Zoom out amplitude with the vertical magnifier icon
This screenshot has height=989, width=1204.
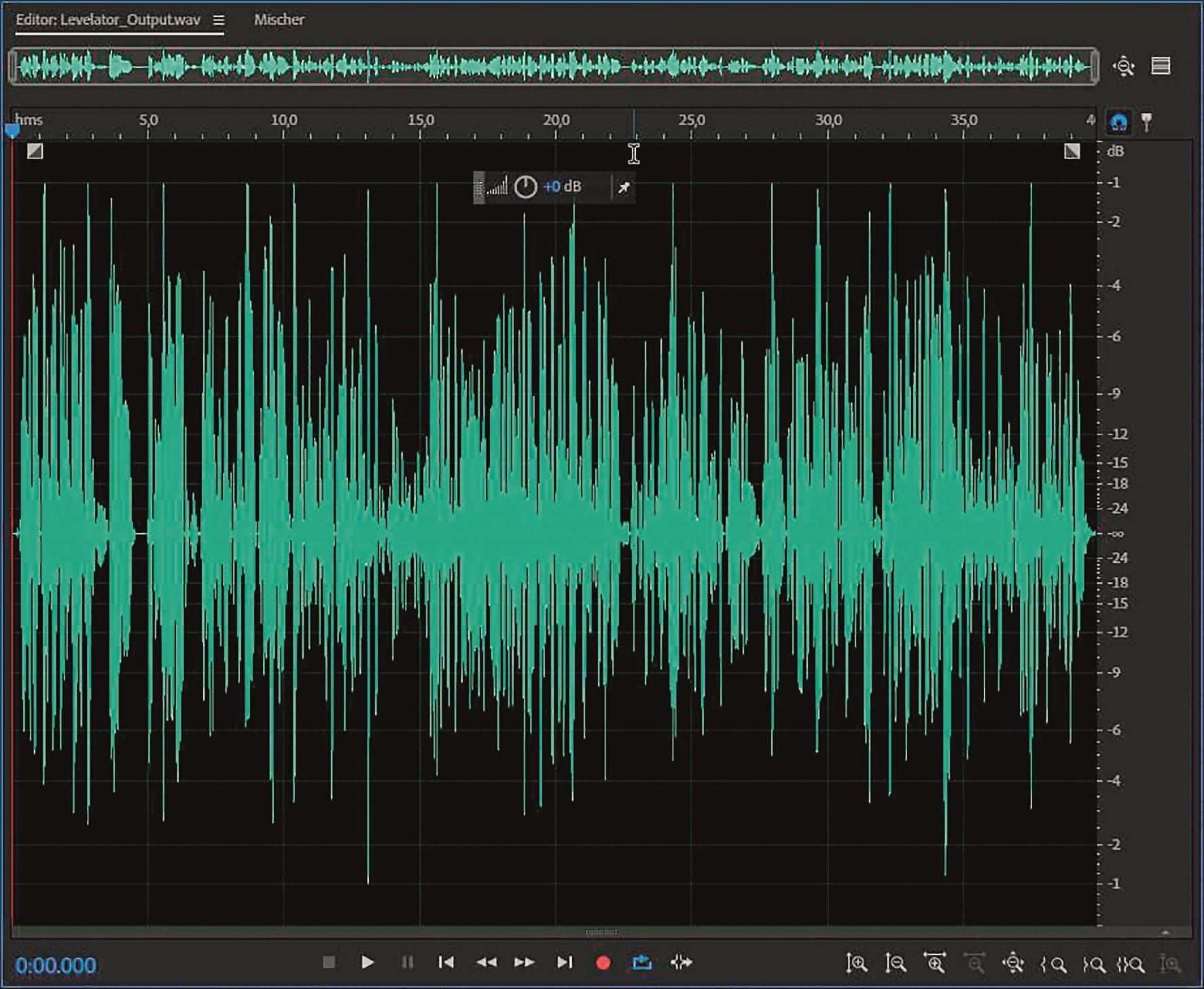pyautogui.click(x=896, y=962)
